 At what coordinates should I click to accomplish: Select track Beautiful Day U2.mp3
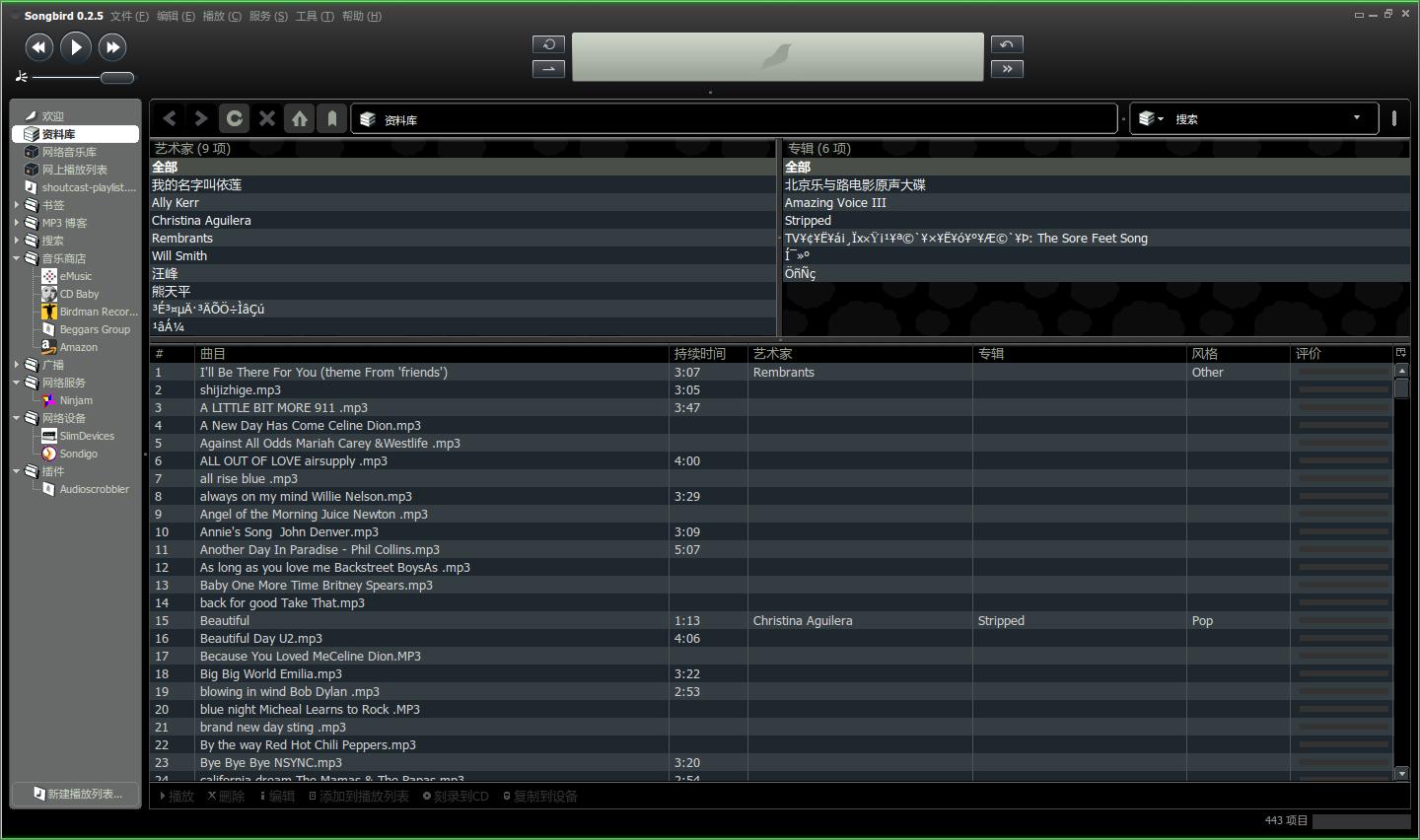tap(770, 639)
